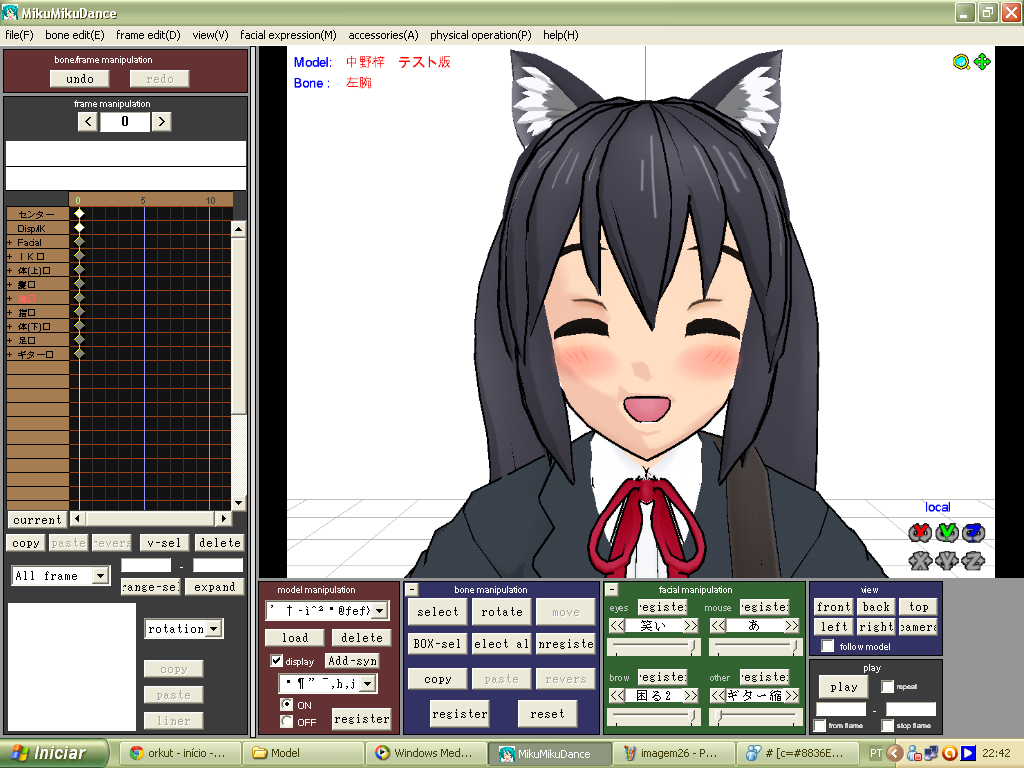1024x768 pixels.
Task: Expand the 体(上) bone group row
Action: click(x=9, y=270)
